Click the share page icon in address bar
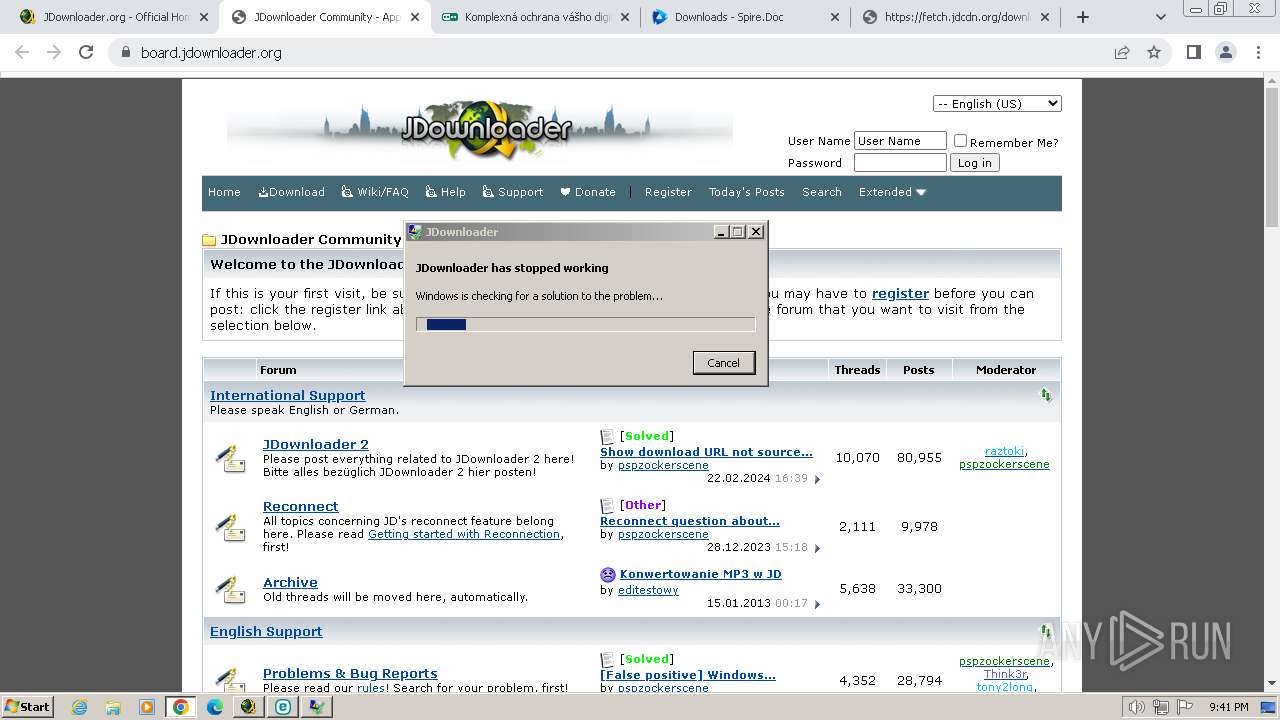1280x720 pixels. 1122,52
